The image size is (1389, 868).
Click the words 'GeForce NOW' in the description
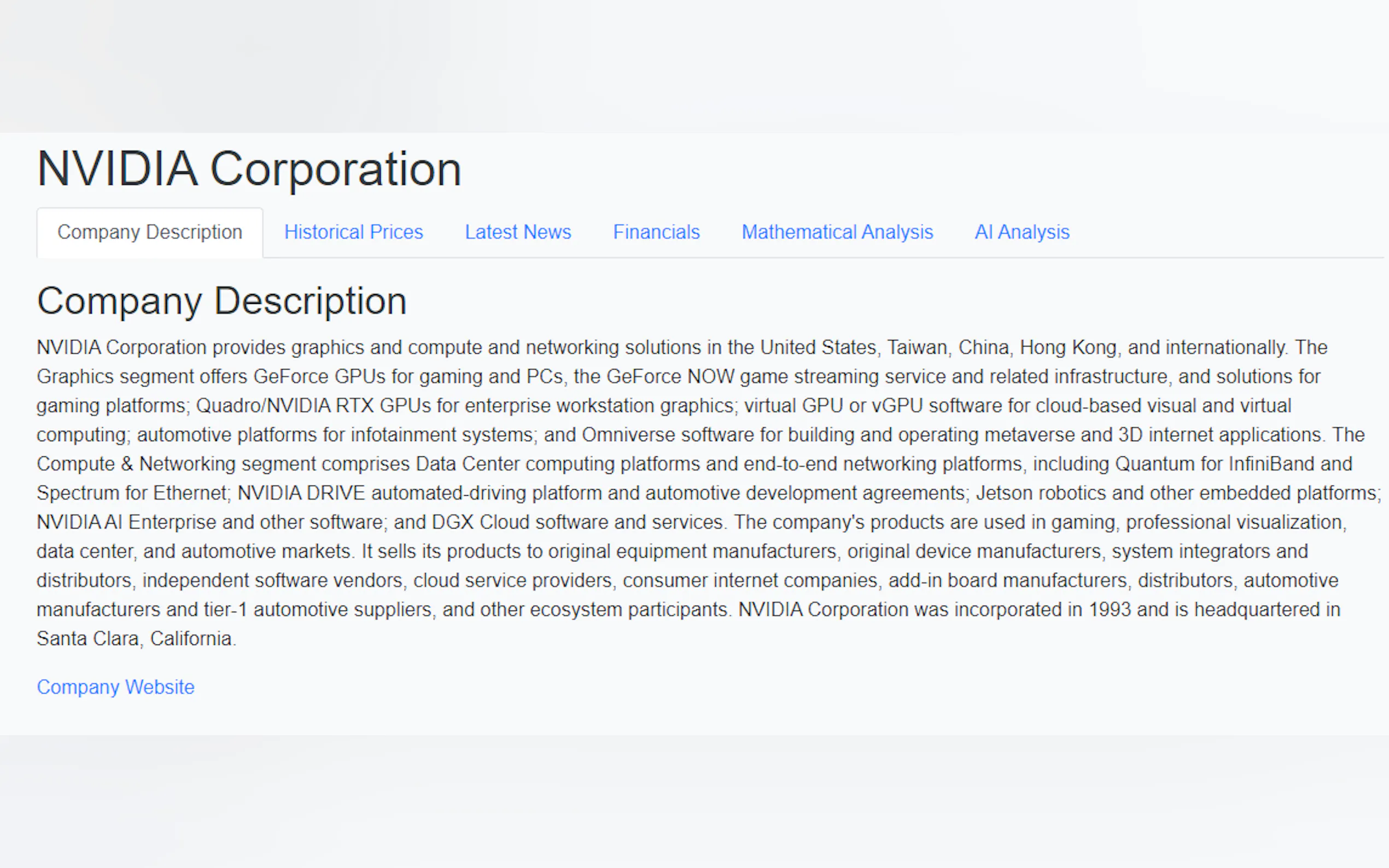tap(669, 377)
